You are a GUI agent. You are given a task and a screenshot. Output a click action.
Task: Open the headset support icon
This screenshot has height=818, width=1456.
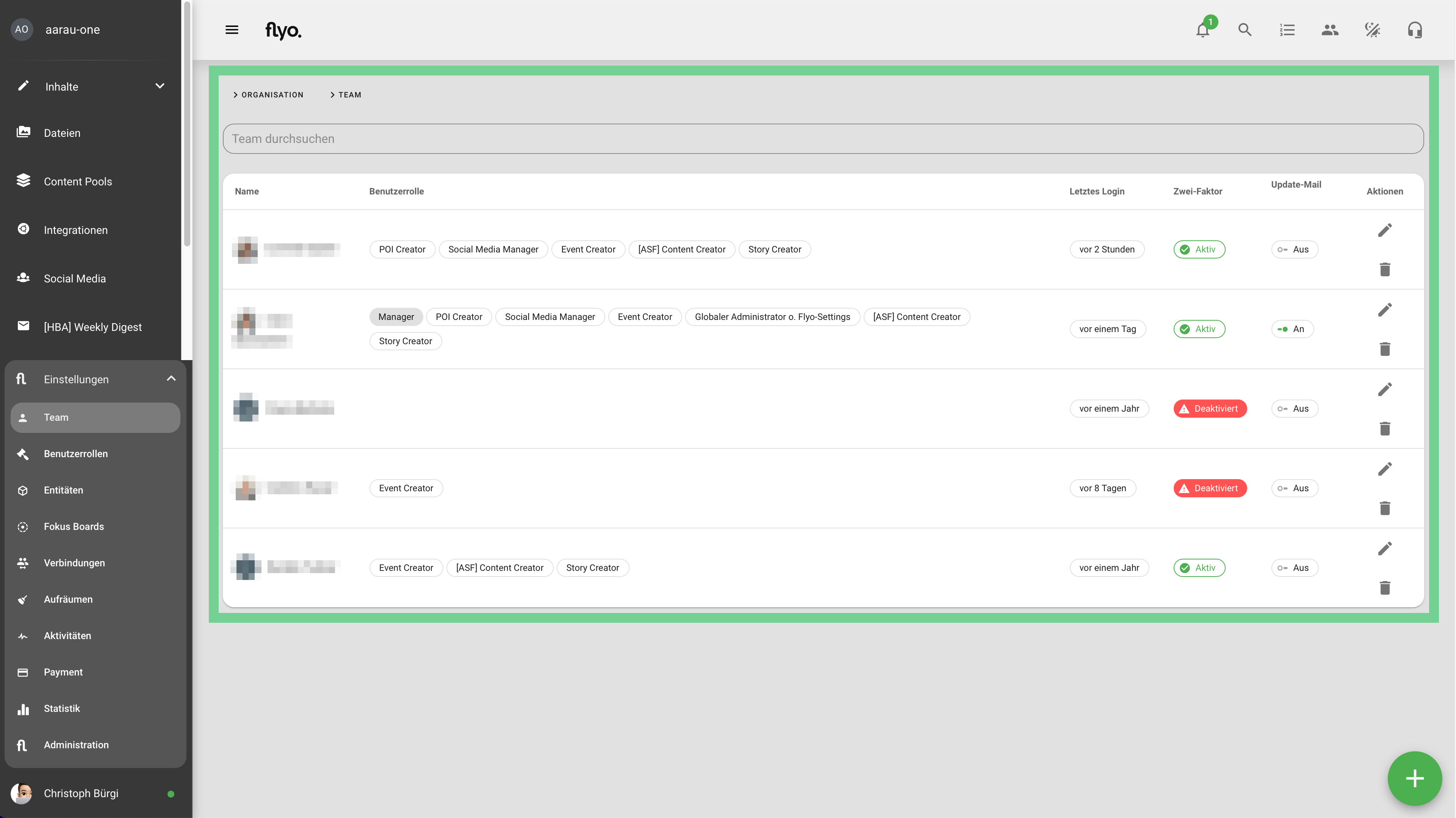tap(1415, 30)
